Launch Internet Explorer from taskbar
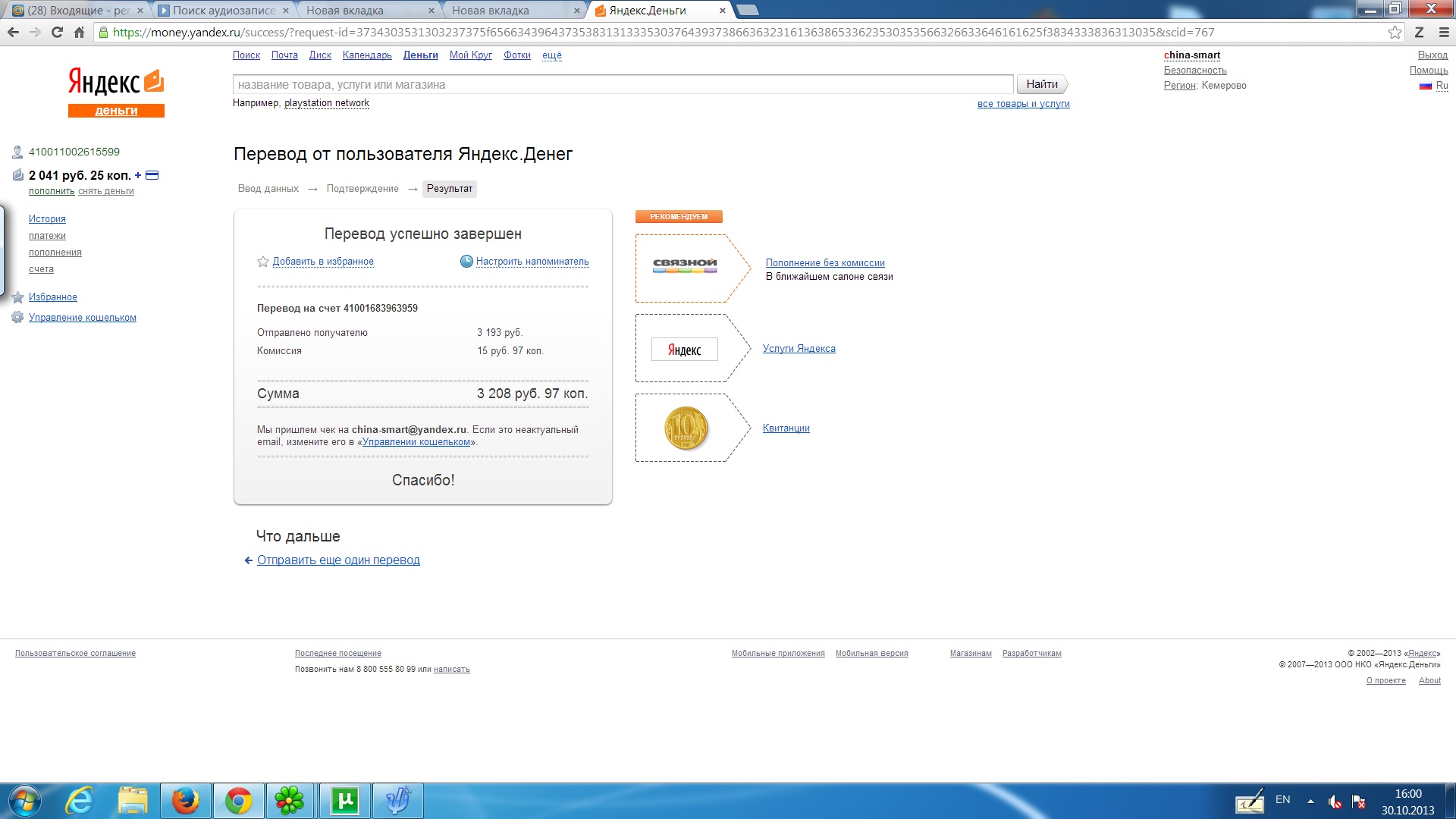Image resolution: width=1456 pixels, height=819 pixels. point(79,801)
